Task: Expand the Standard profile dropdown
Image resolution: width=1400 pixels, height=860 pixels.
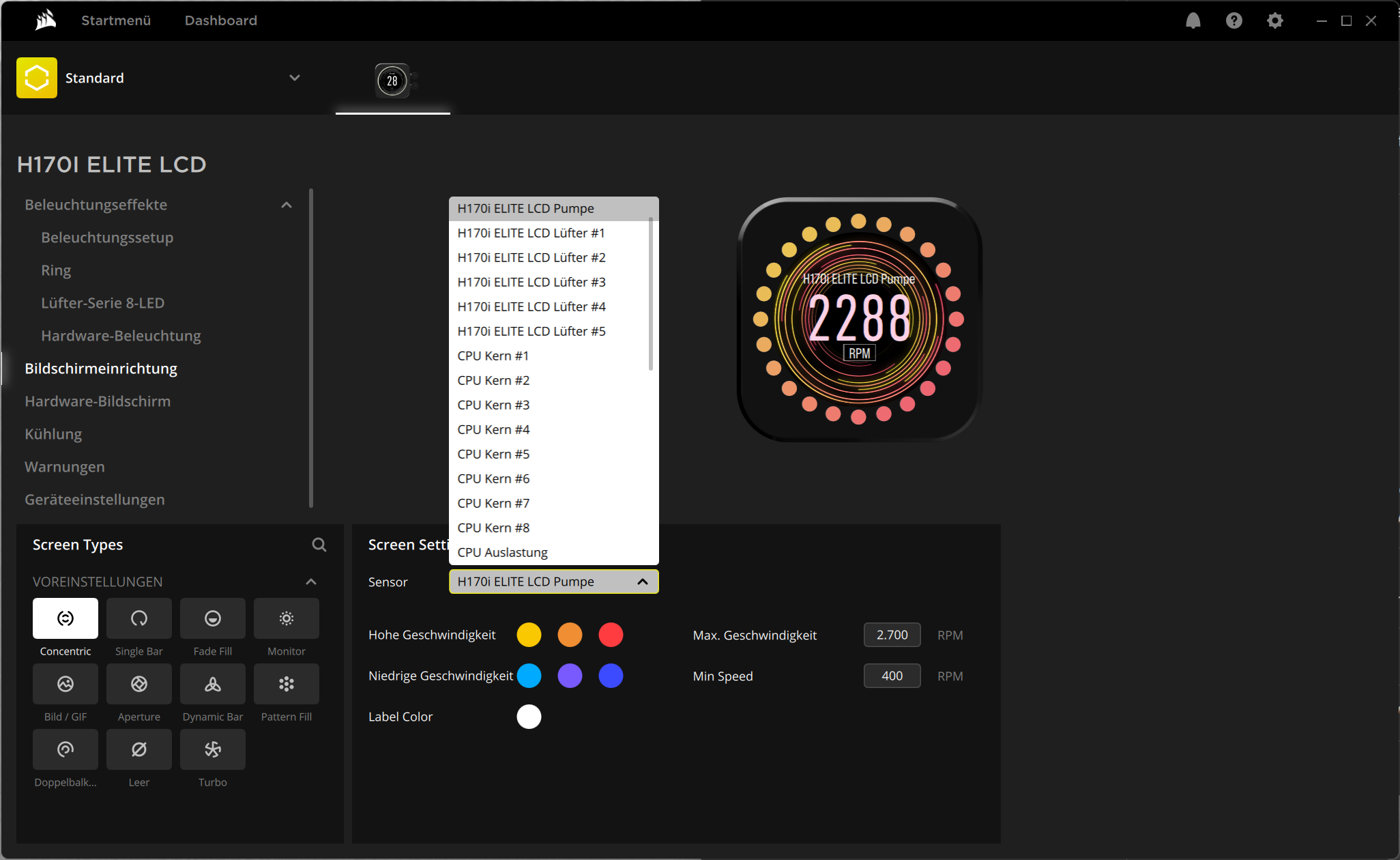Action: [295, 78]
